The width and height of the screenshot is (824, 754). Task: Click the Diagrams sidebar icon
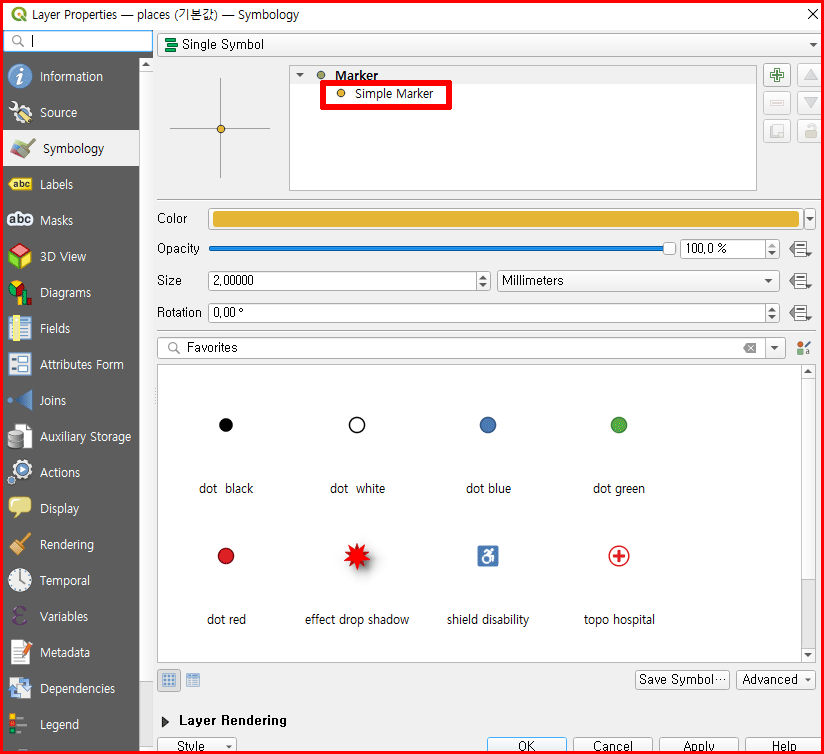20,293
